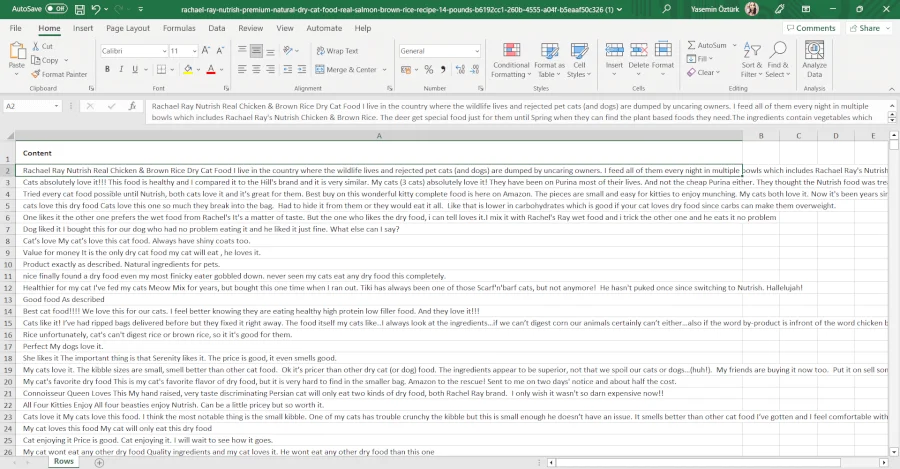Switch to the Data tab
This screenshot has height=469, width=900.
tap(216, 28)
